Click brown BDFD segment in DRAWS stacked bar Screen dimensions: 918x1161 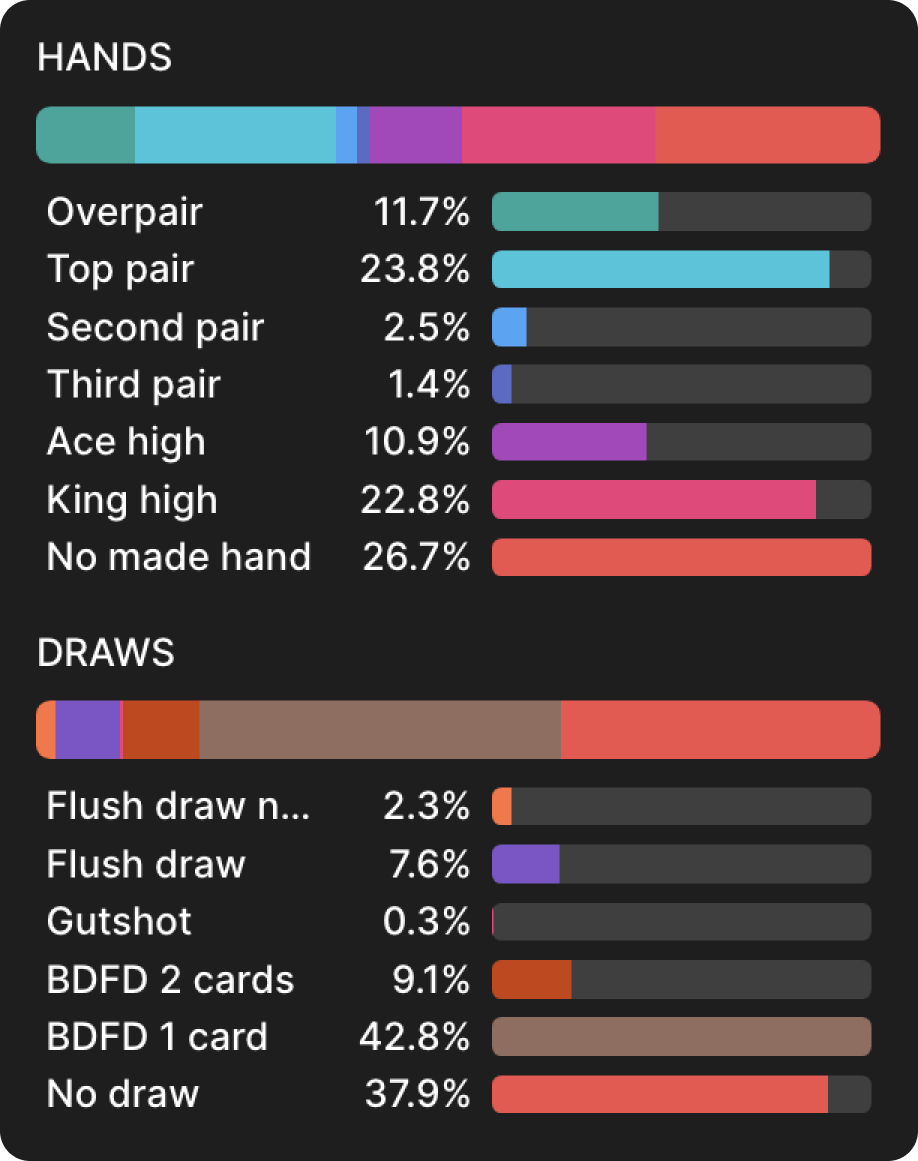click(x=380, y=730)
